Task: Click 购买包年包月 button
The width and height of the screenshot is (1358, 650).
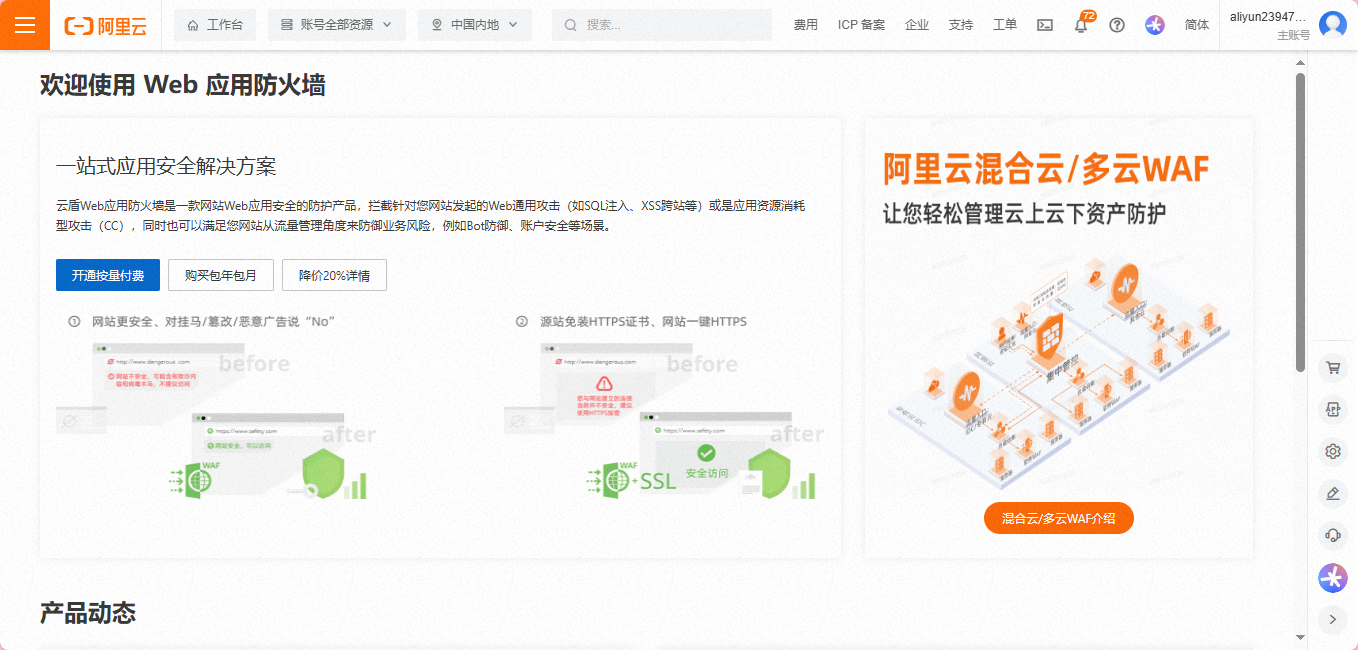Action: pos(221,275)
